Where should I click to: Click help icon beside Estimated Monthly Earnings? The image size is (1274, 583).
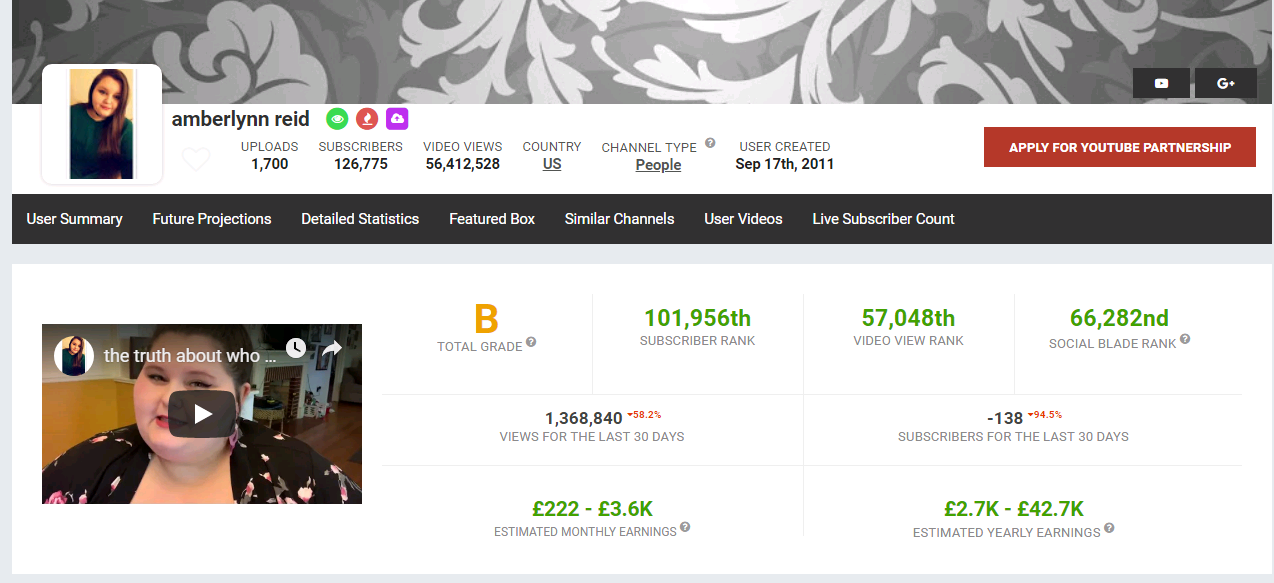(685, 527)
